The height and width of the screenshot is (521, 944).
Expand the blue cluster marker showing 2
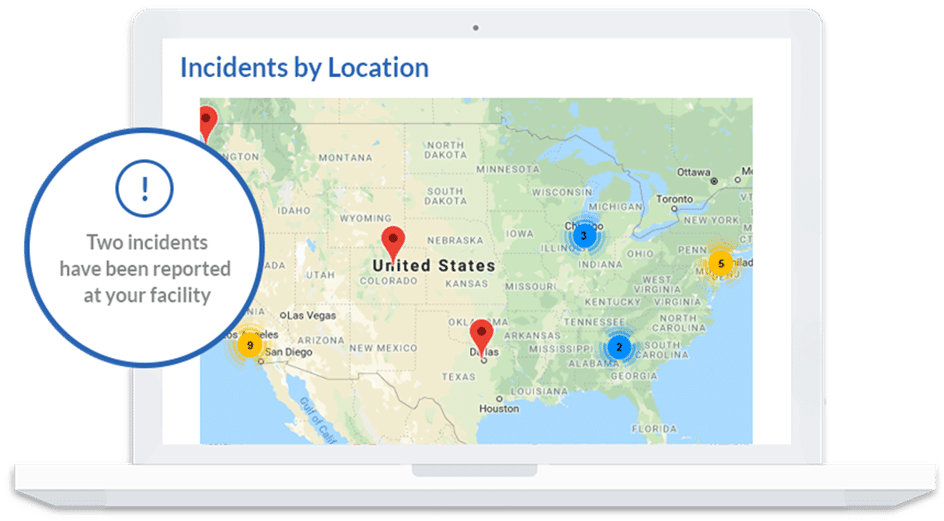tap(617, 348)
